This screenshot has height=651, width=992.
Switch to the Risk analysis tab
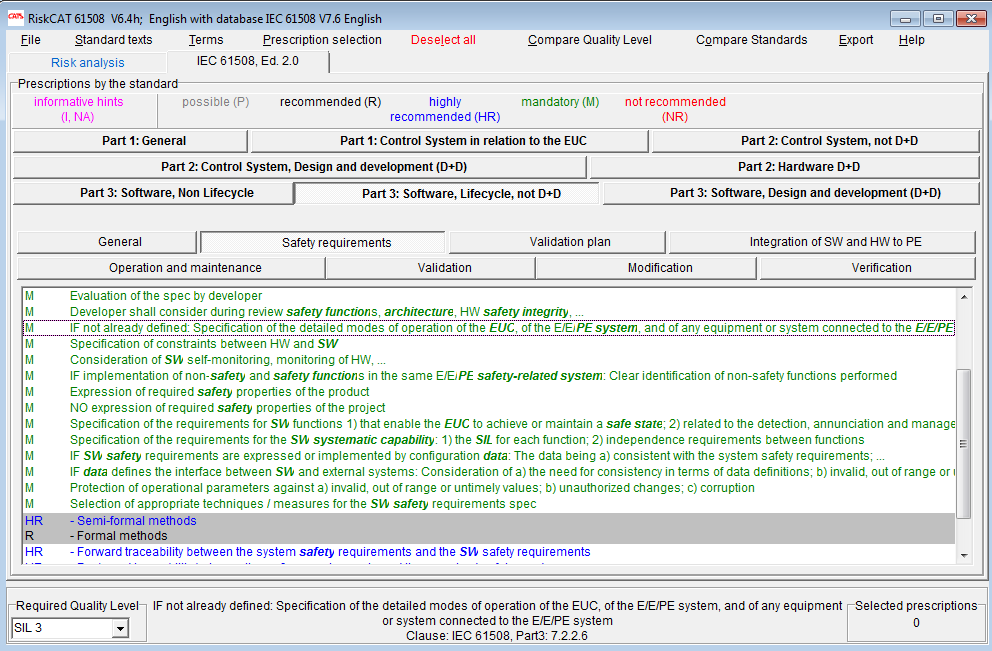[87, 63]
